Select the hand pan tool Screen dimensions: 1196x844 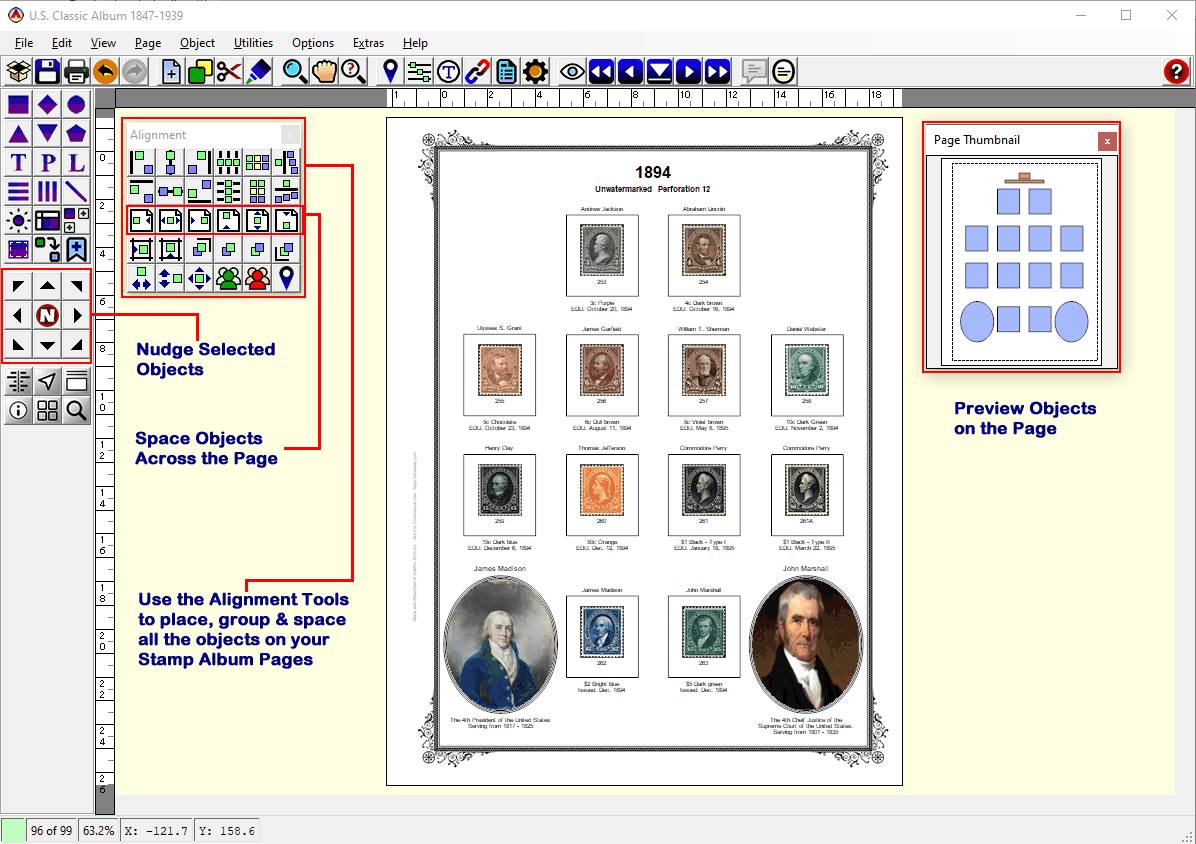[x=324, y=72]
